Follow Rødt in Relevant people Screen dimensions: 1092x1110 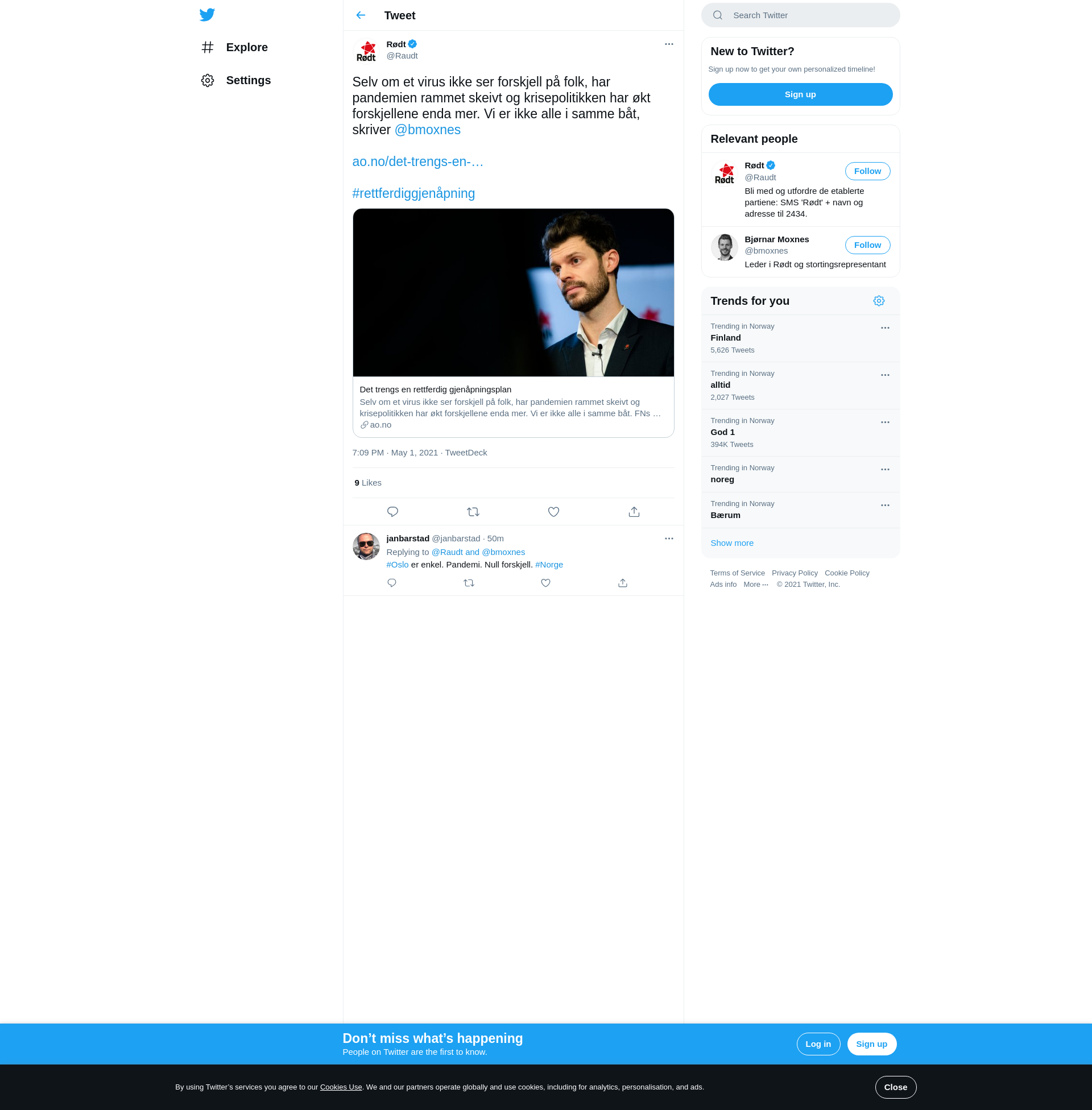(x=867, y=171)
